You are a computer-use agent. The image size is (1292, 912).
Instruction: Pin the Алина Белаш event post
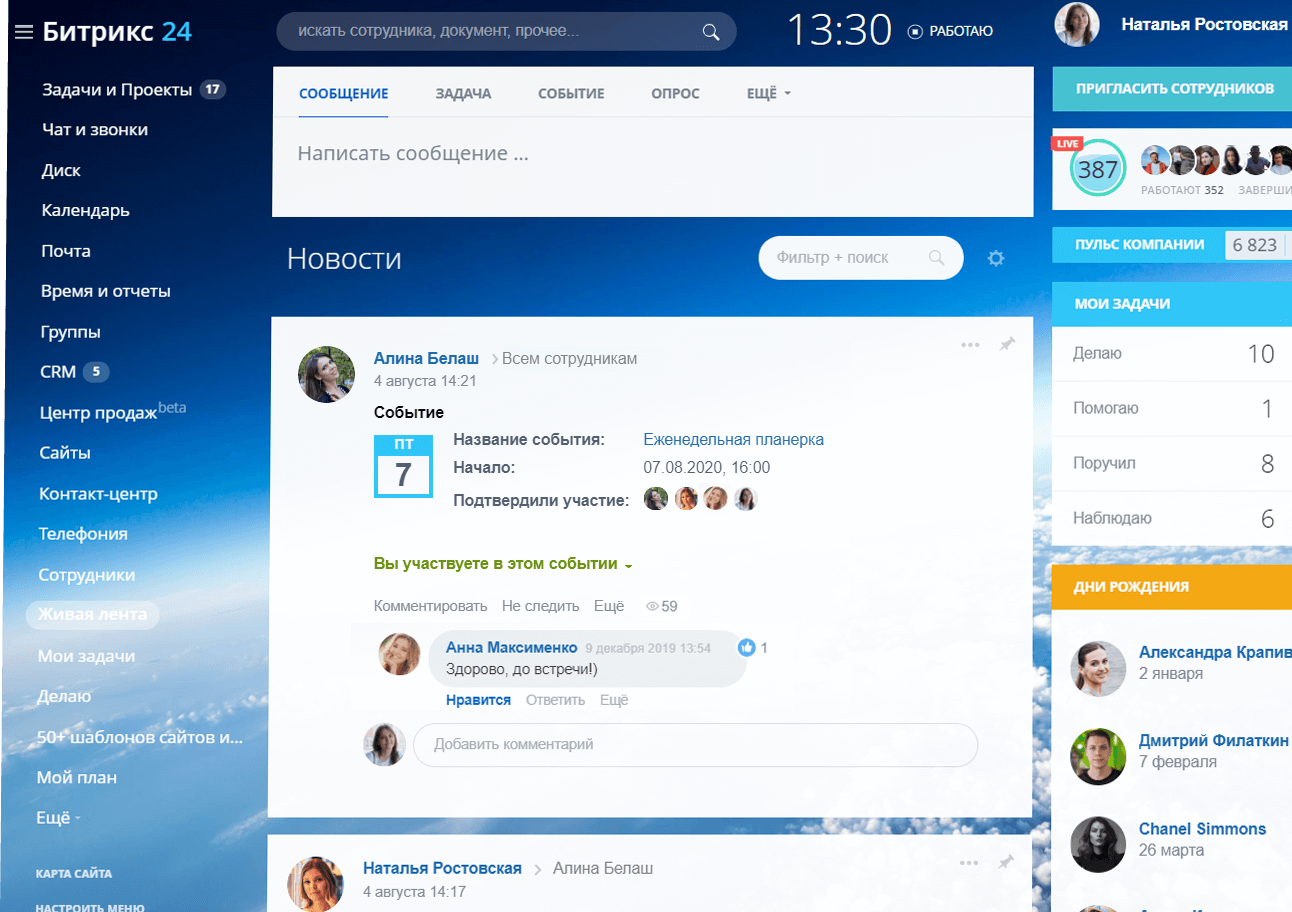click(1007, 344)
